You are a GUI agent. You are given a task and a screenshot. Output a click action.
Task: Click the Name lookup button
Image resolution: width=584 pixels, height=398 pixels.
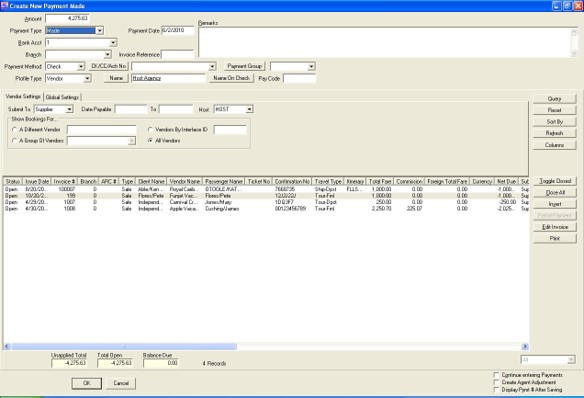[x=116, y=78]
